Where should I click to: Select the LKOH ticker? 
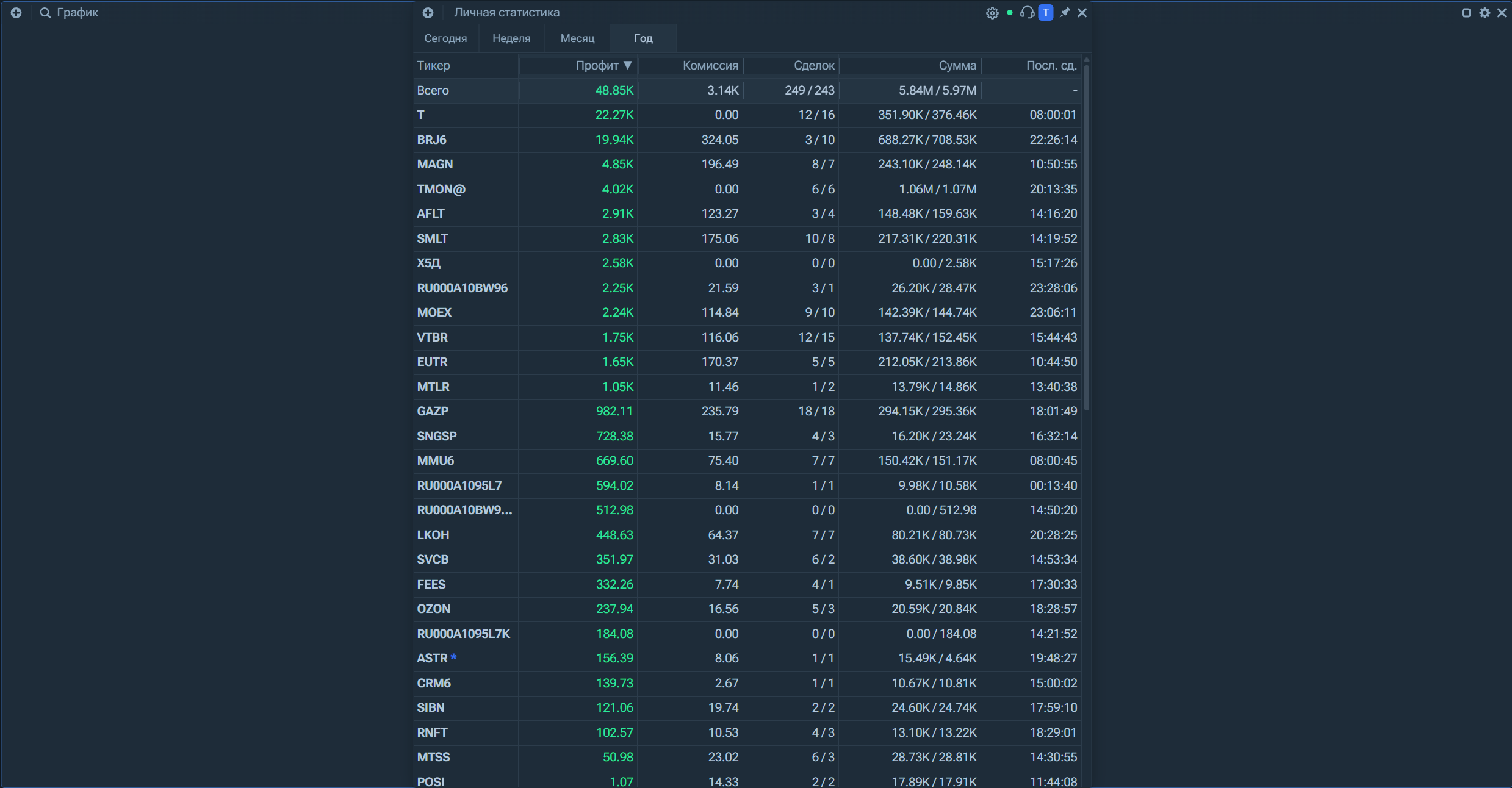[x=433, y=535]
